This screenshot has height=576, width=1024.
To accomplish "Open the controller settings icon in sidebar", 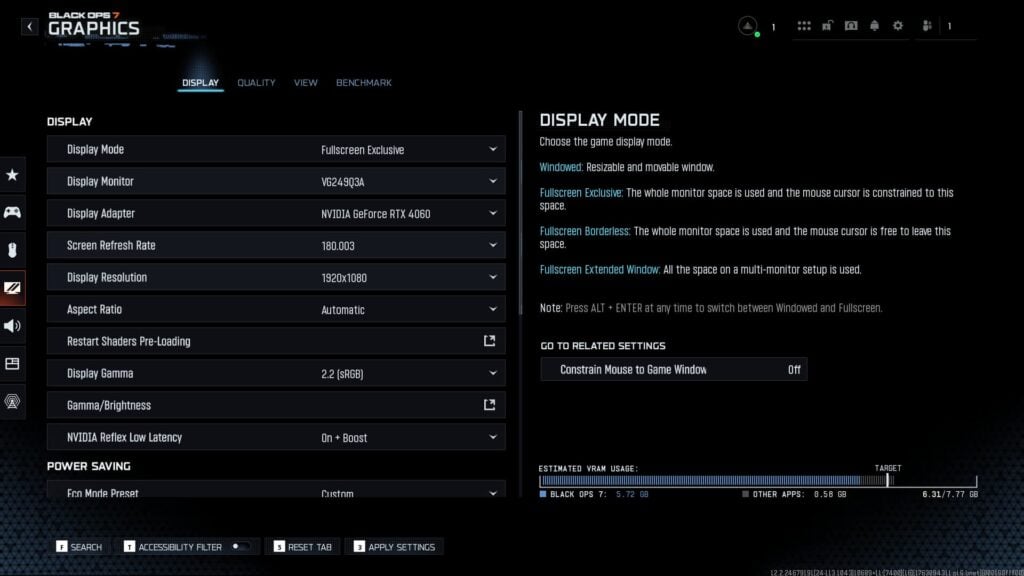I will (13, 213).
